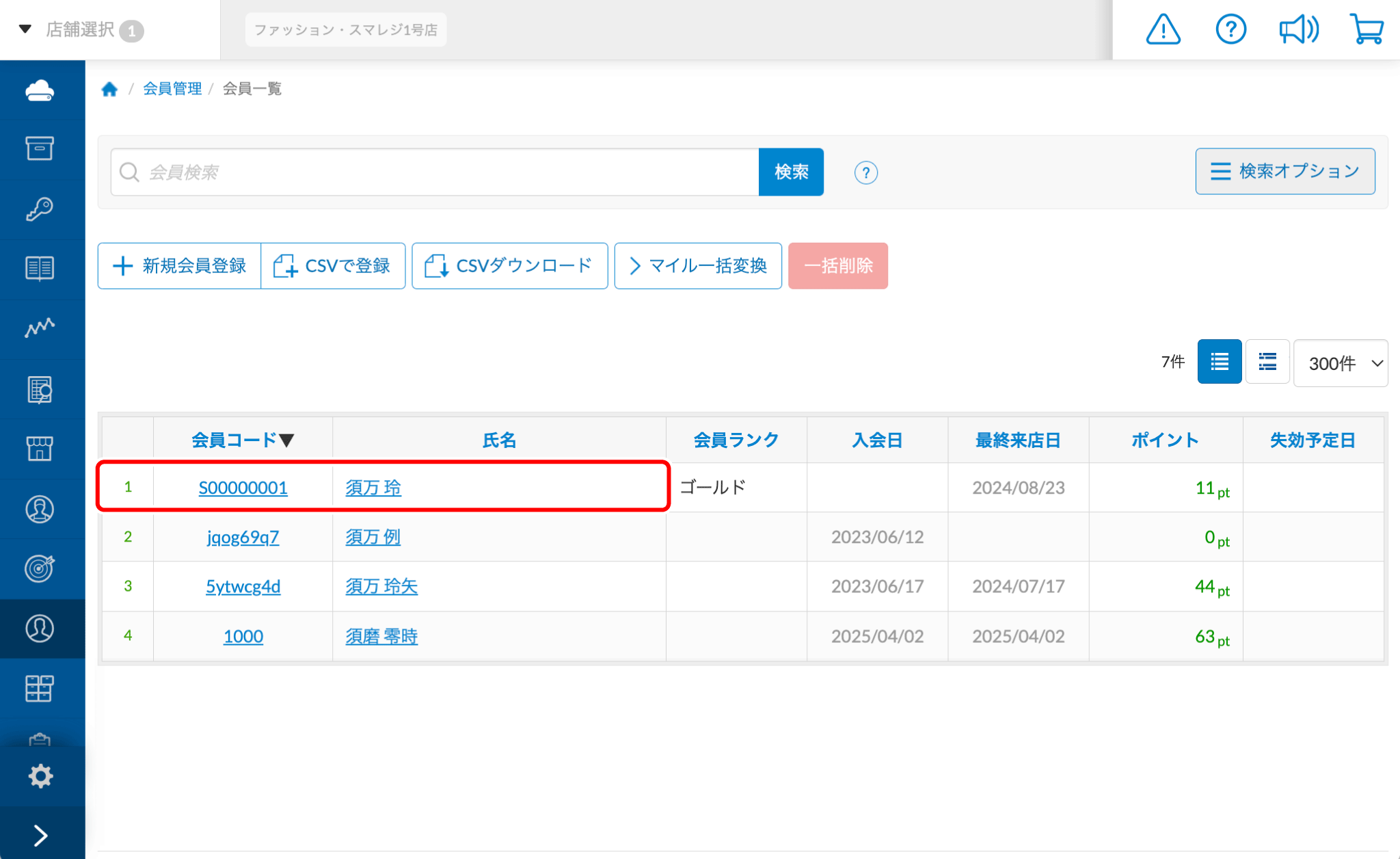
Task: Open settings gear in sidebar
Action: [x=40, y=776]
